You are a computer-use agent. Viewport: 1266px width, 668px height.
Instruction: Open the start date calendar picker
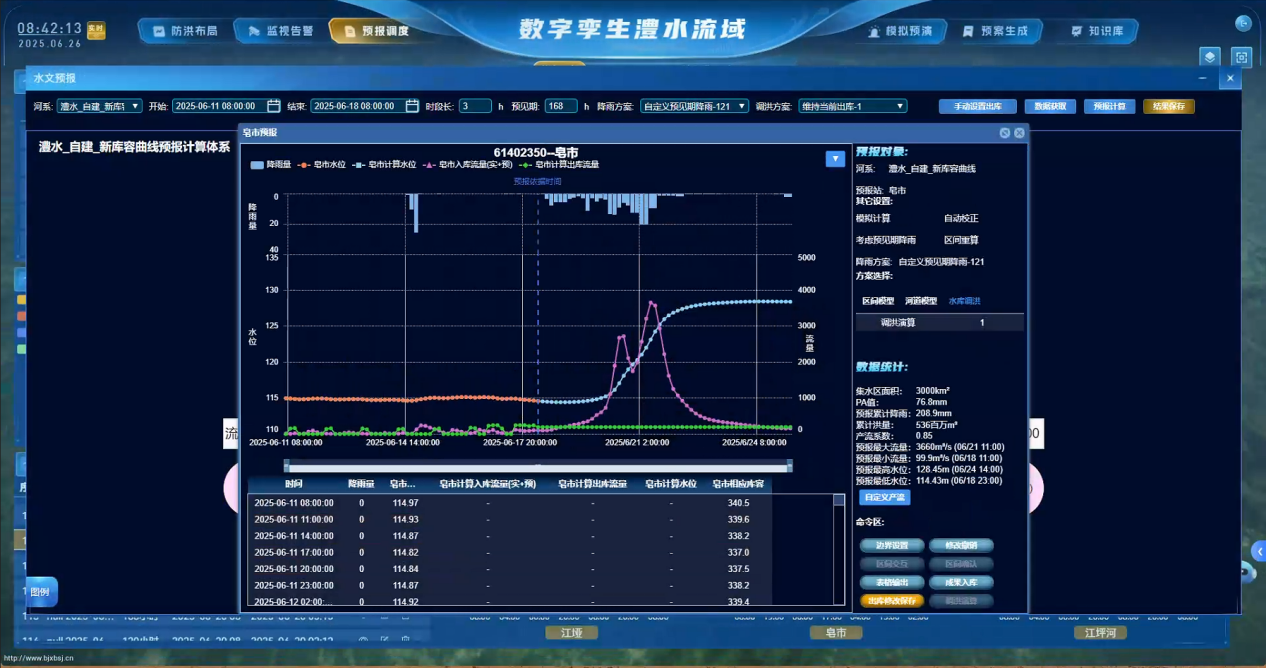[273, 106]
